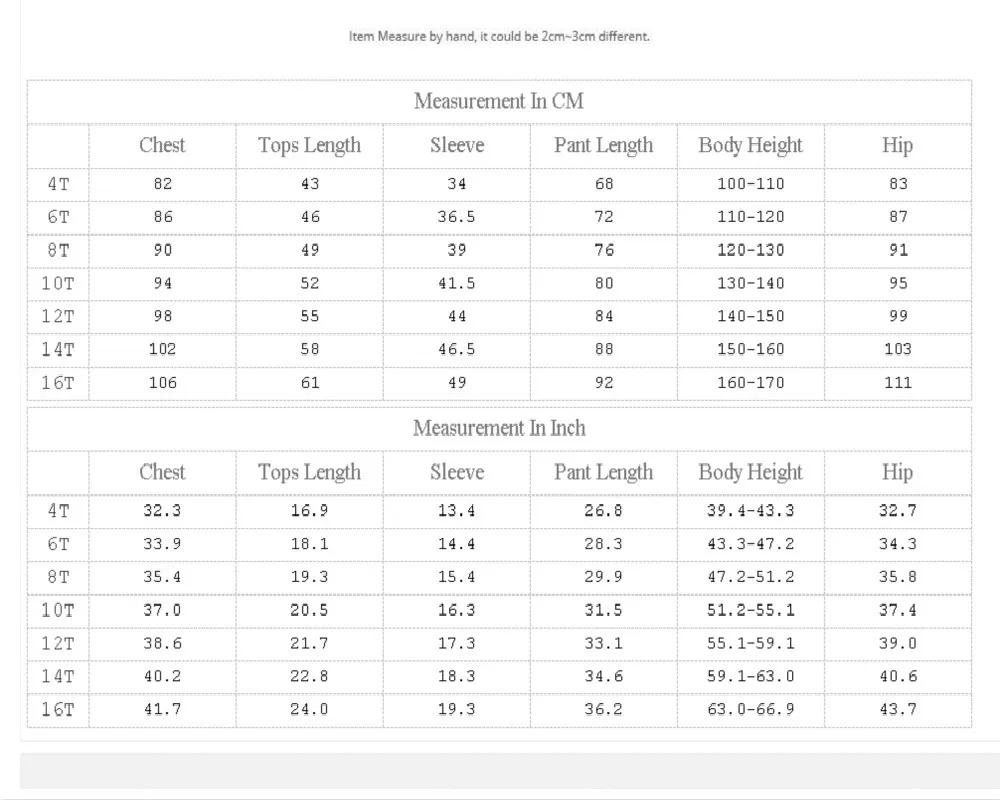Select the 16T row label in Inch table
This screenshot has height=800, width=1000.
[x=58, y=709]
